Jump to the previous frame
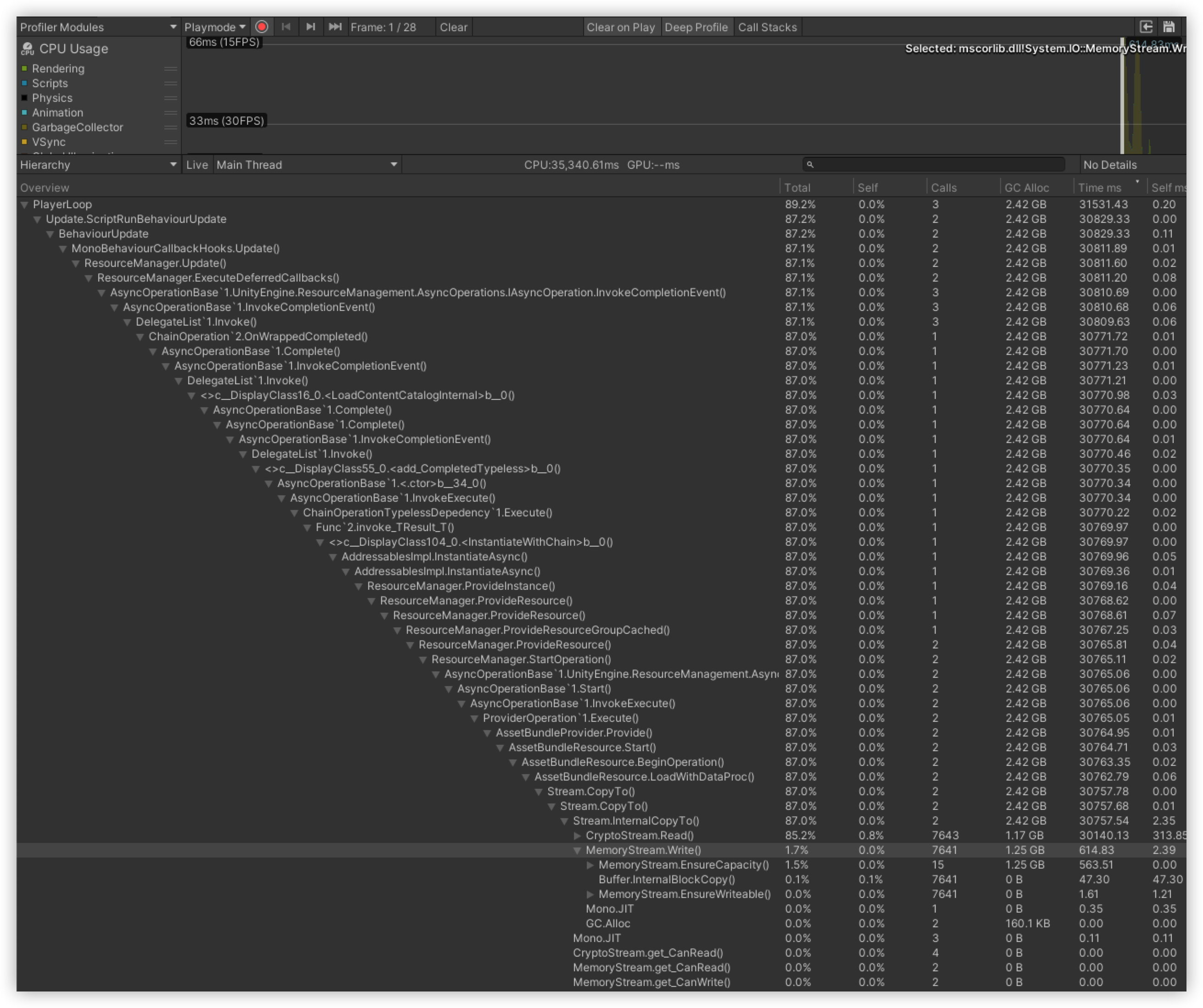This screenshot has width=1203, height=1008. pyautogui.click(x=286, y=27)
